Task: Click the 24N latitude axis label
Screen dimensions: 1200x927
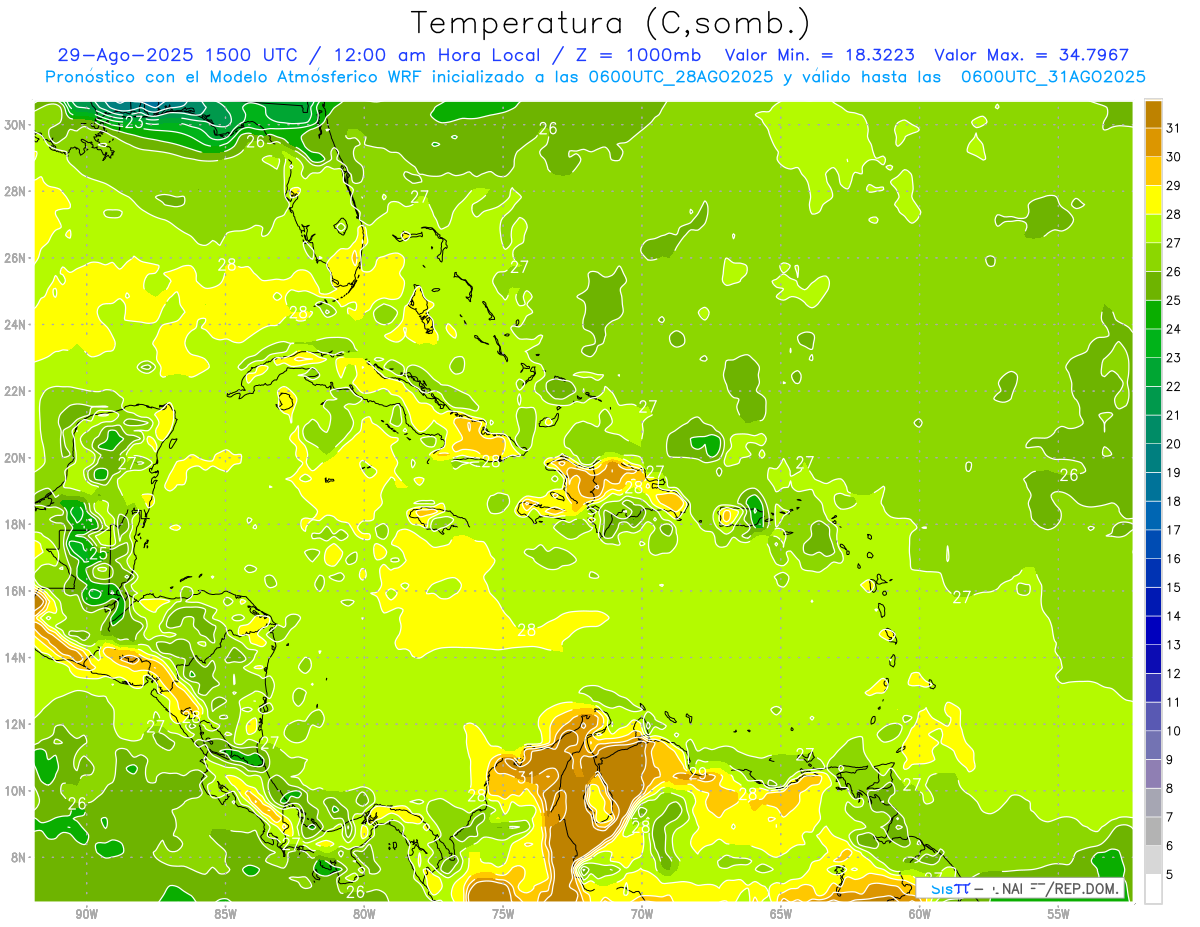Action: (x=16, y=324)
